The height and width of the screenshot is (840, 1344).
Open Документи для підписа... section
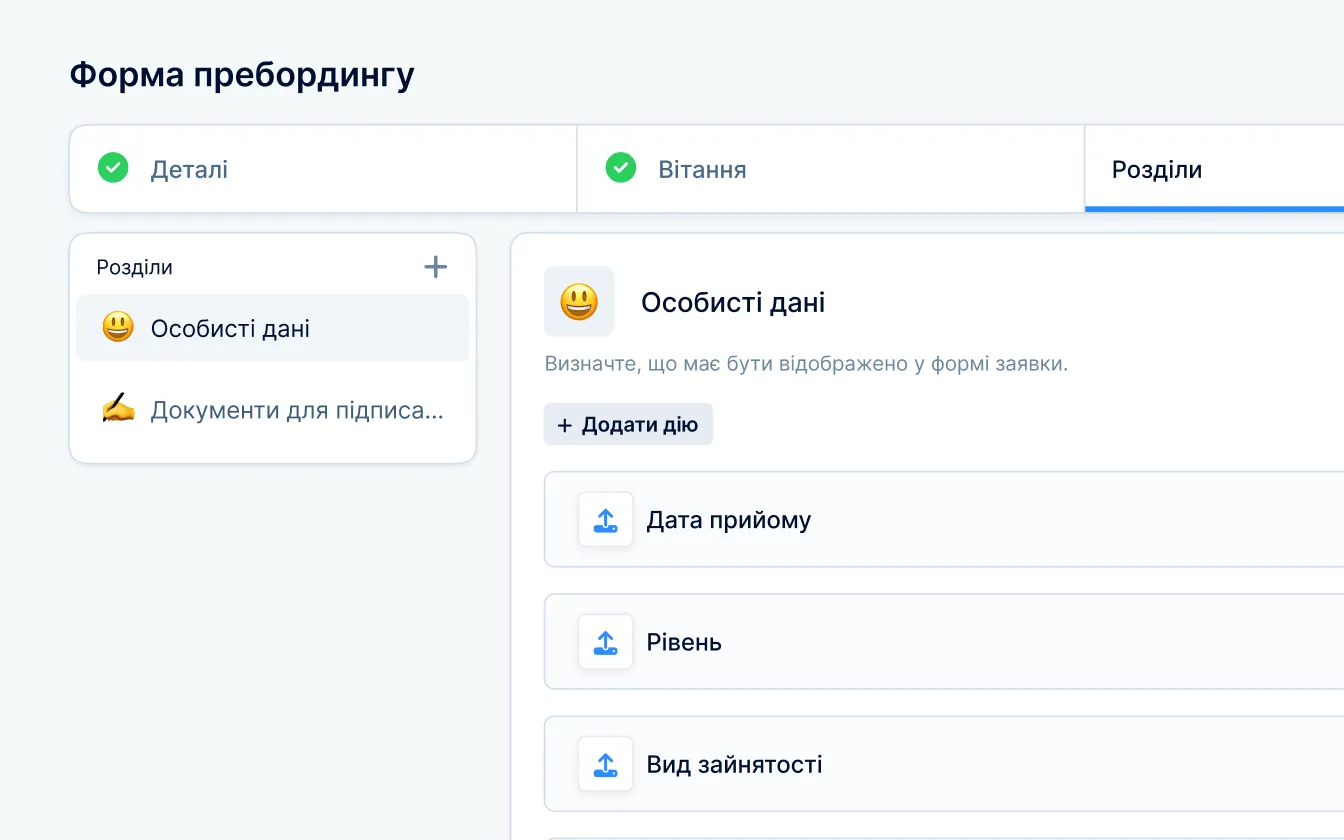click(x=296, y=410)
